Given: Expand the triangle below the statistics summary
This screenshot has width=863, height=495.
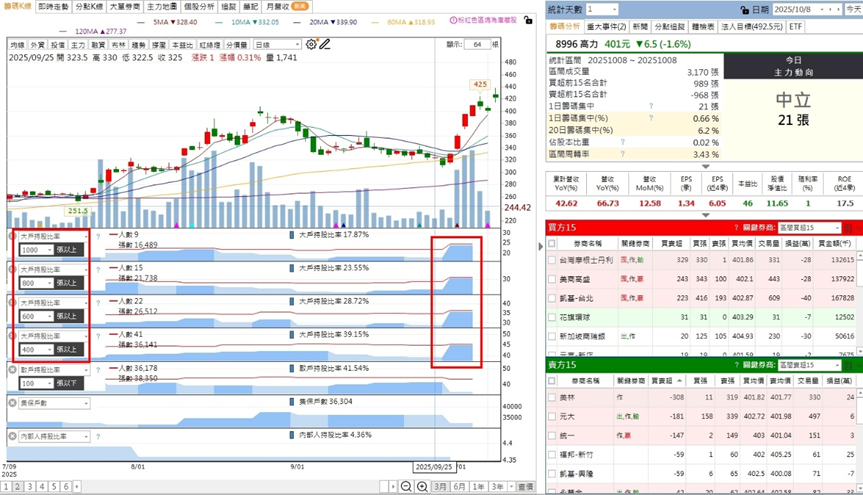Looking at the screenshot, I should (x=706, y=166).
